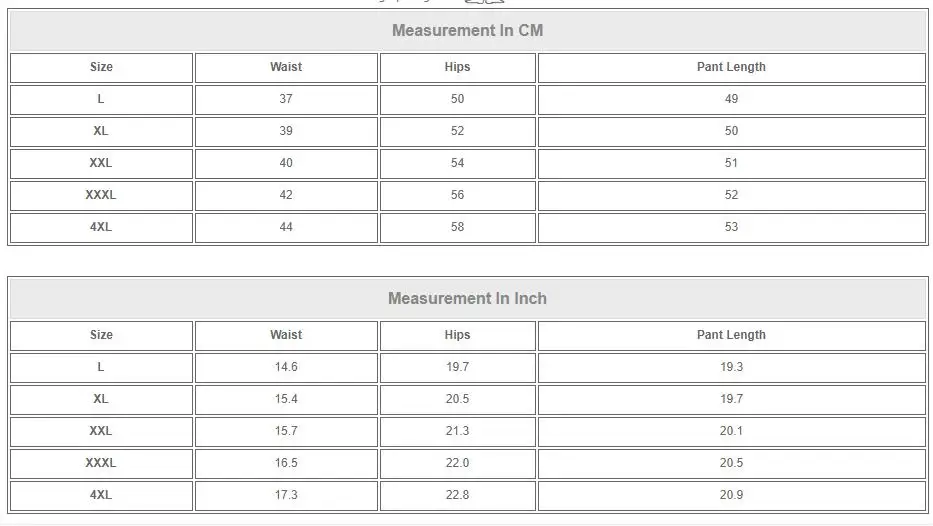Click Pant Length header in CM table
Viewport: 933px width, 526px height.
click(x=731, y=67)
